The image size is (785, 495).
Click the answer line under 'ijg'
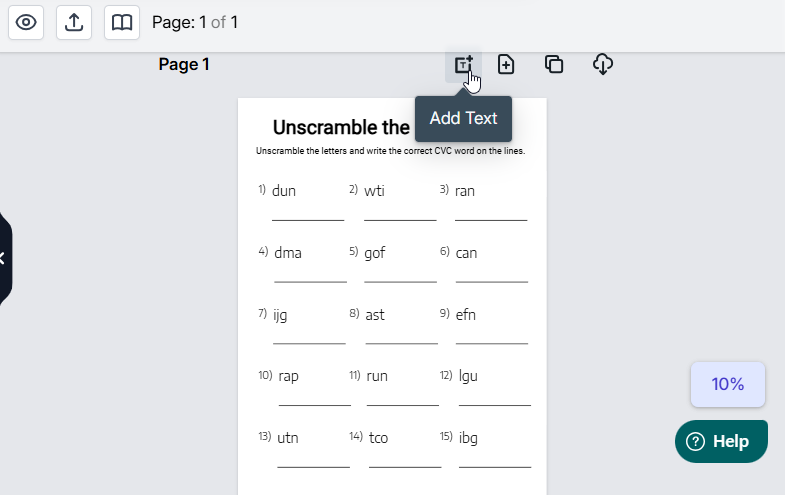pyautogui.click(x=309, y=341)
